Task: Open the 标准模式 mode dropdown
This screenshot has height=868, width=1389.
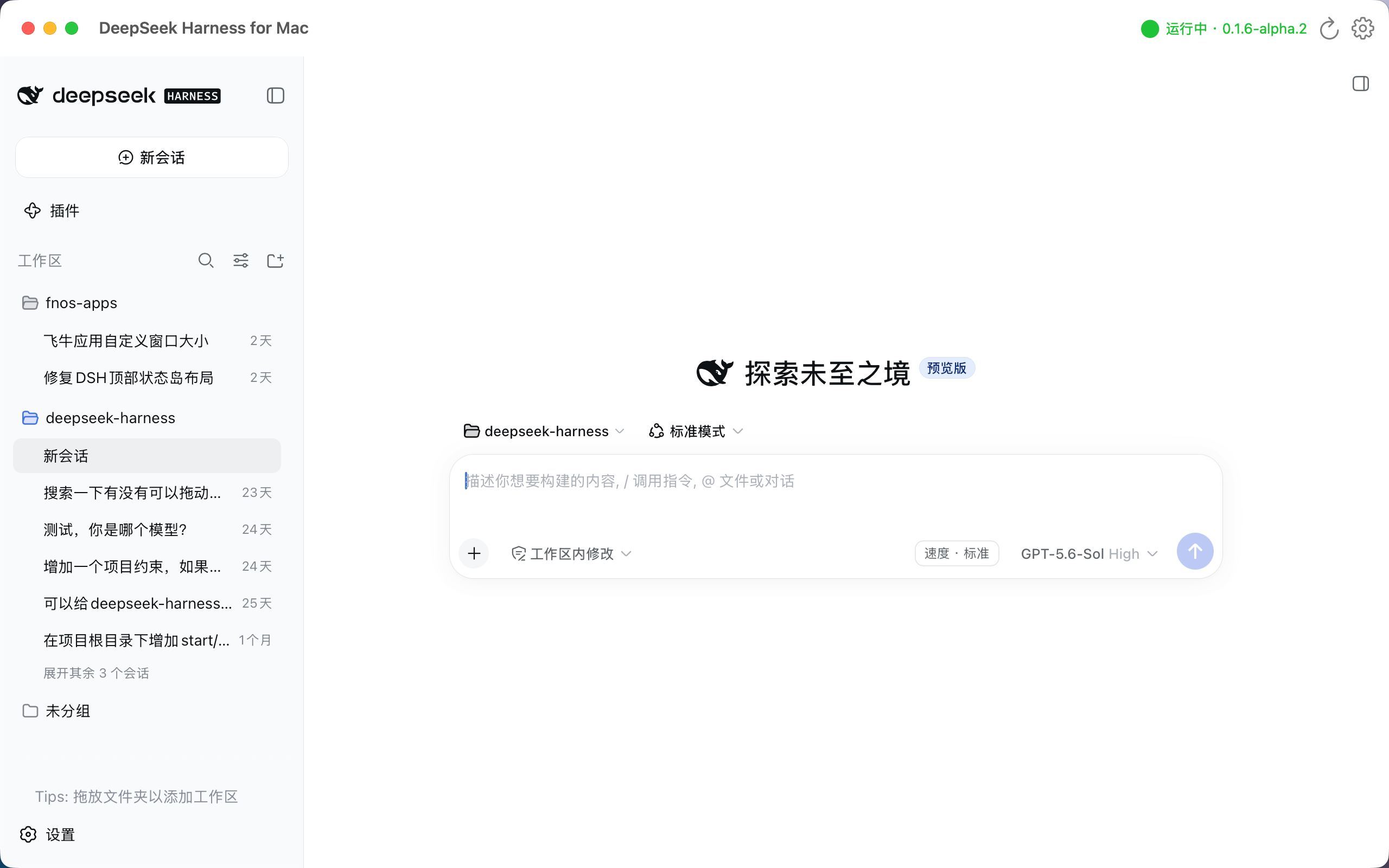Action: [x=696, y=431]
